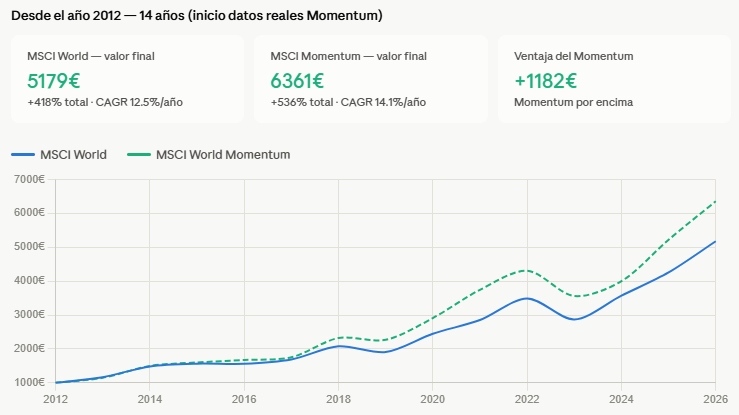Click the blue MSCI World legend line
The width and height of the screenshot is (739, 415).
[23, 155]
